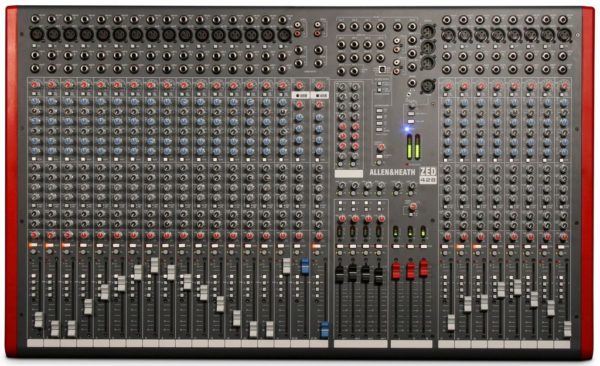
Task: Click the leftmost channel fader on the mixer
Action: [x=39, y=320]
